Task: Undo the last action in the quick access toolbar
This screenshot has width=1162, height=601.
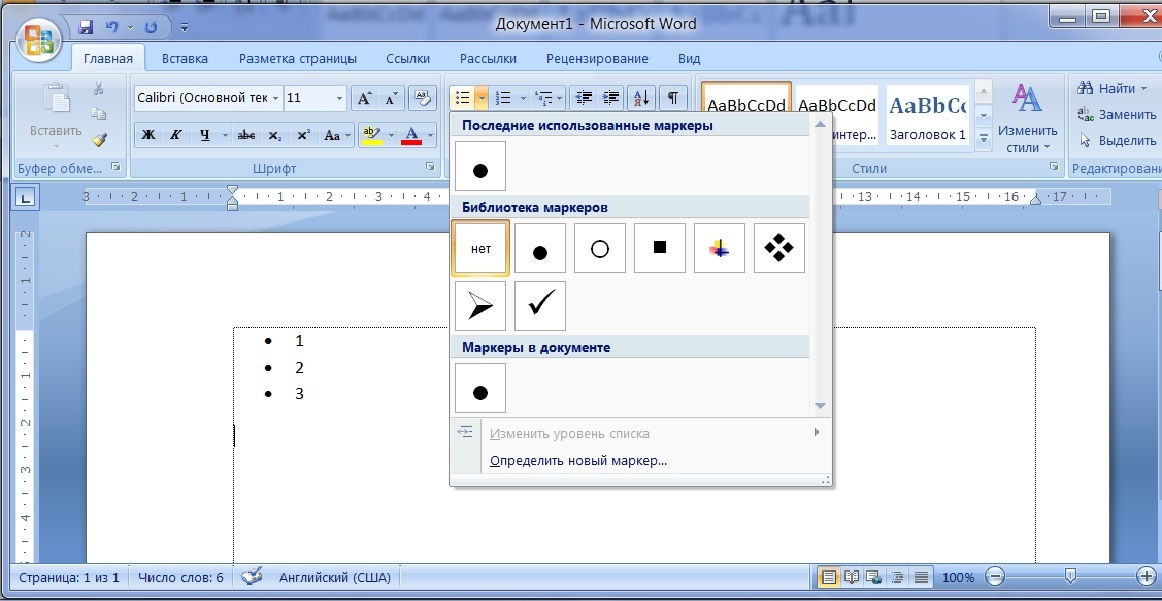Action: pyautogui.click(x=112, y=27)
